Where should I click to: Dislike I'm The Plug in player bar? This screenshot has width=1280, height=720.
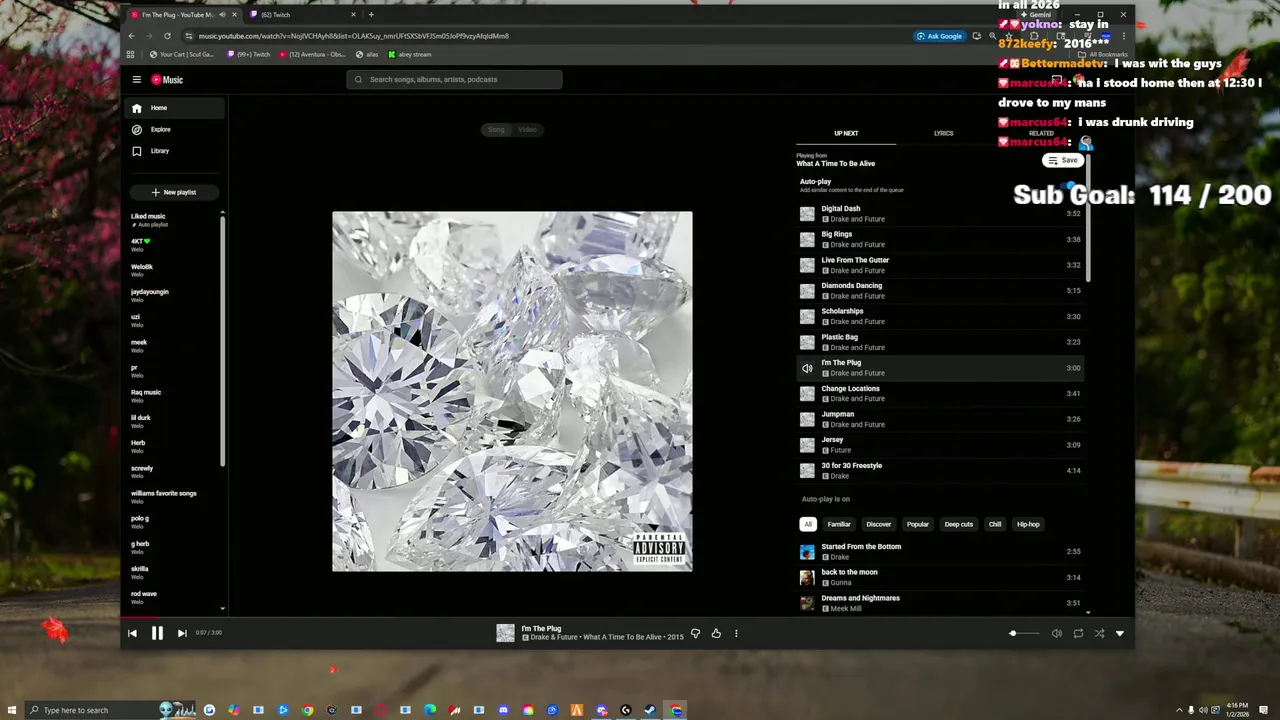click(696, 633)
